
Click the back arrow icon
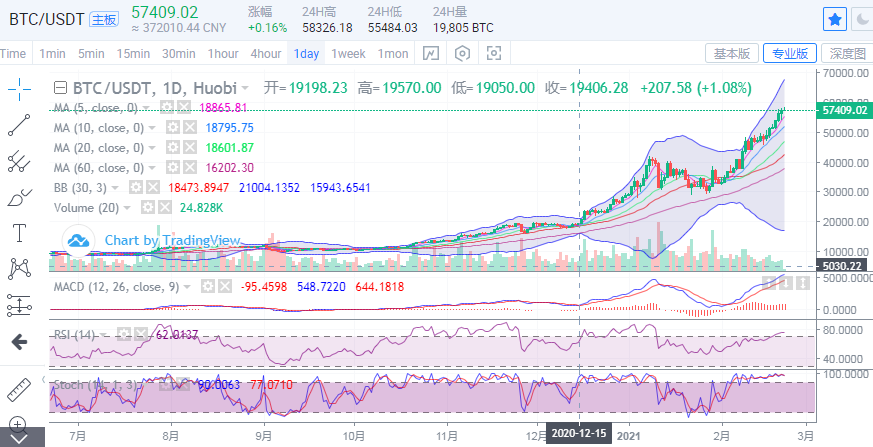click(x=19, y=342)
